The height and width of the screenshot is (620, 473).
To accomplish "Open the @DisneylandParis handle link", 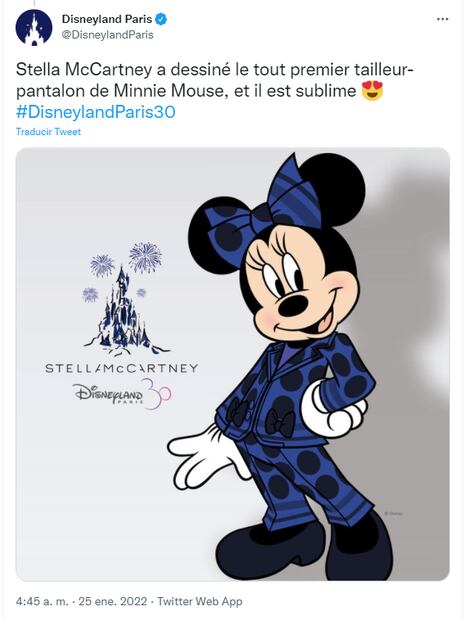I will pyautogui.click(x=107, y=35).
